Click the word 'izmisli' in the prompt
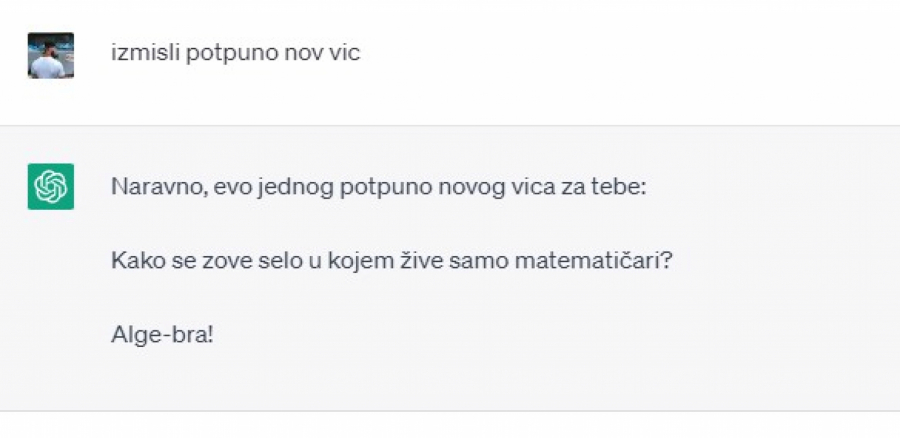Viewport: 900px width, 438px height. pyautogui.click(x=141, y=53)
